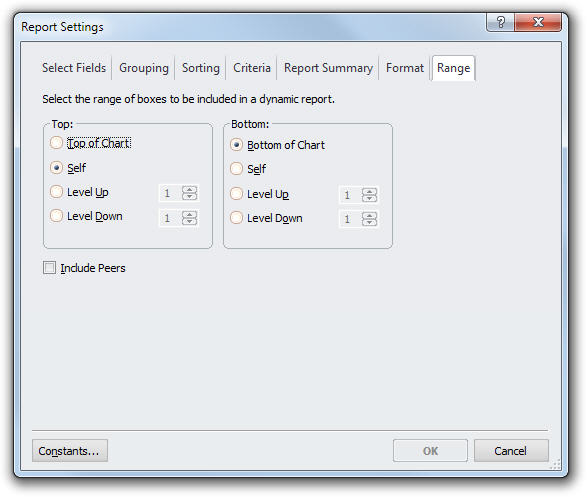
Task: Close the Report Settings dialog
Action: [x=538, y=22]
